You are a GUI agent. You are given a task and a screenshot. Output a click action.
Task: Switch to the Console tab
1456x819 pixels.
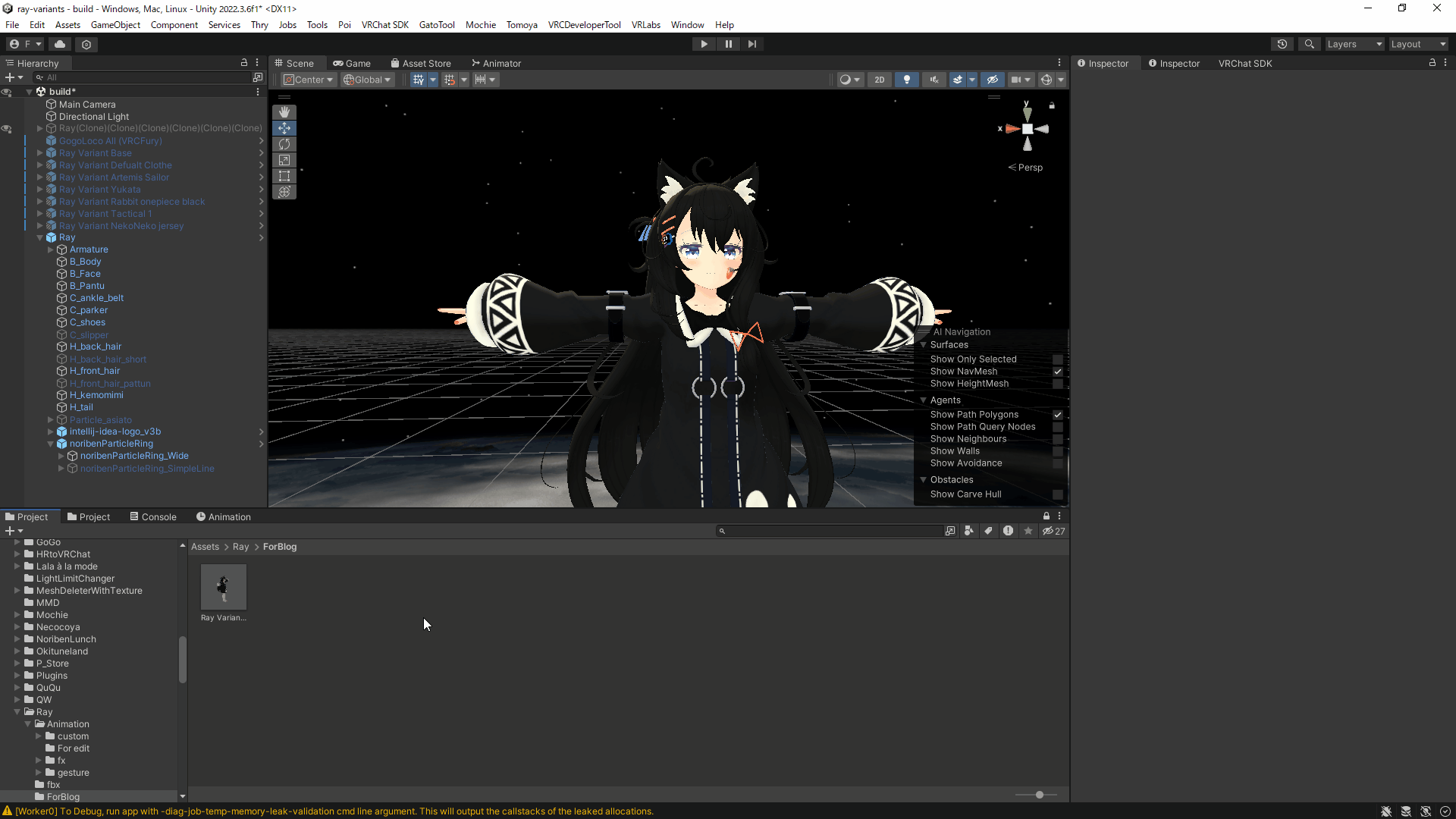152,517
